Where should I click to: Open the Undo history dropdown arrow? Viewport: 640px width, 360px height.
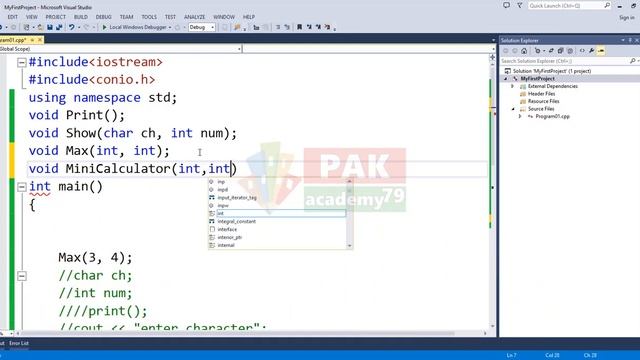pos(78,27)
